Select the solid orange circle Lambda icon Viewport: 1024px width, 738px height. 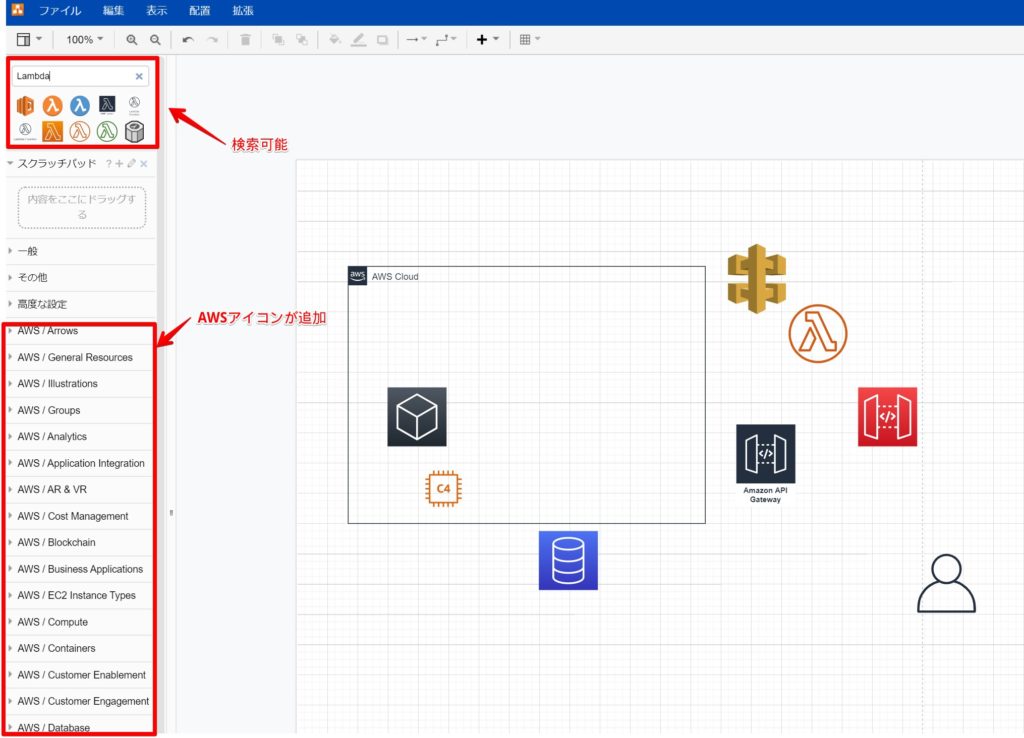(52, 105)
